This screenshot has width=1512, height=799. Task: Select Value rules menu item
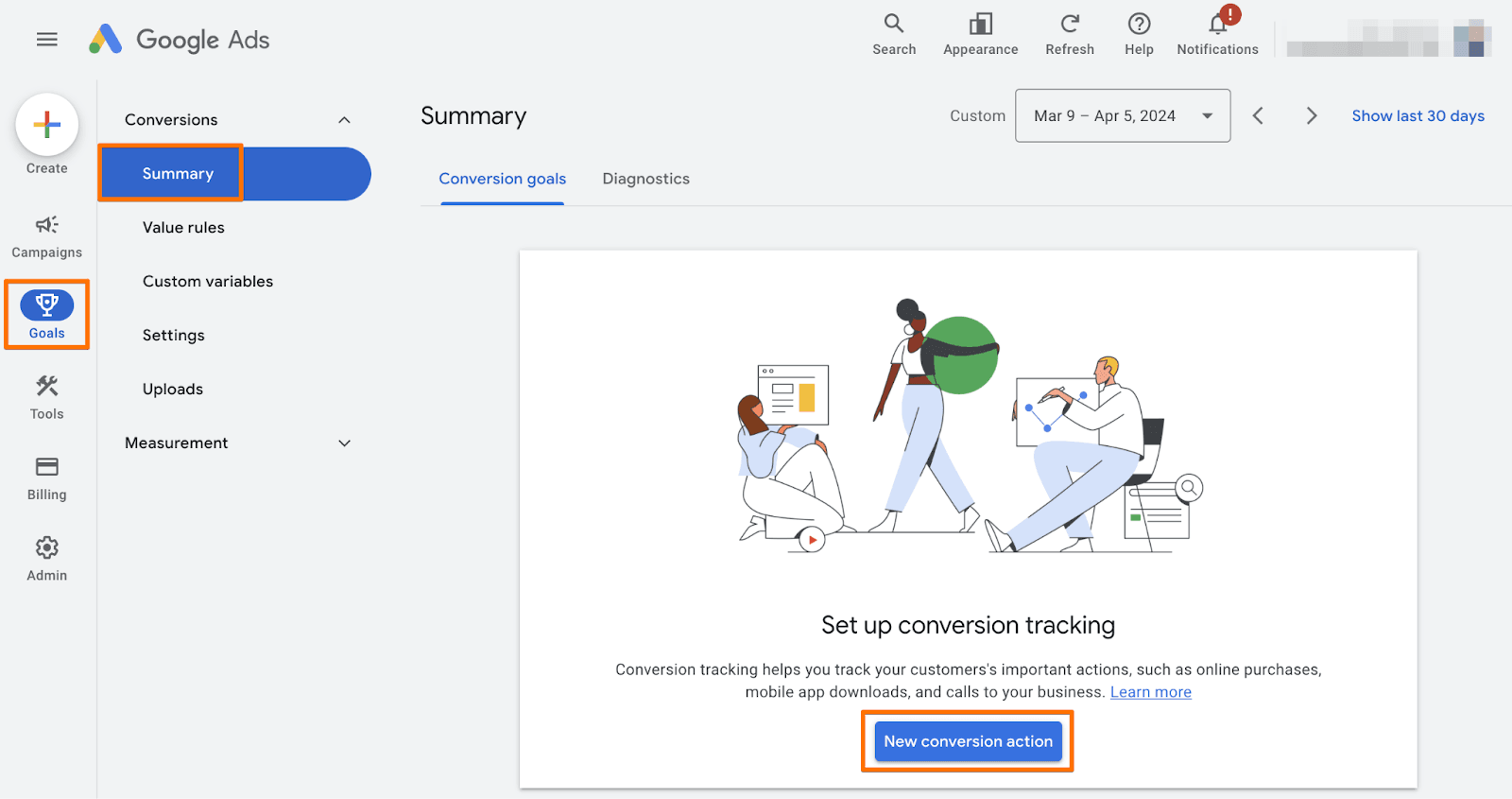point(183,228)
